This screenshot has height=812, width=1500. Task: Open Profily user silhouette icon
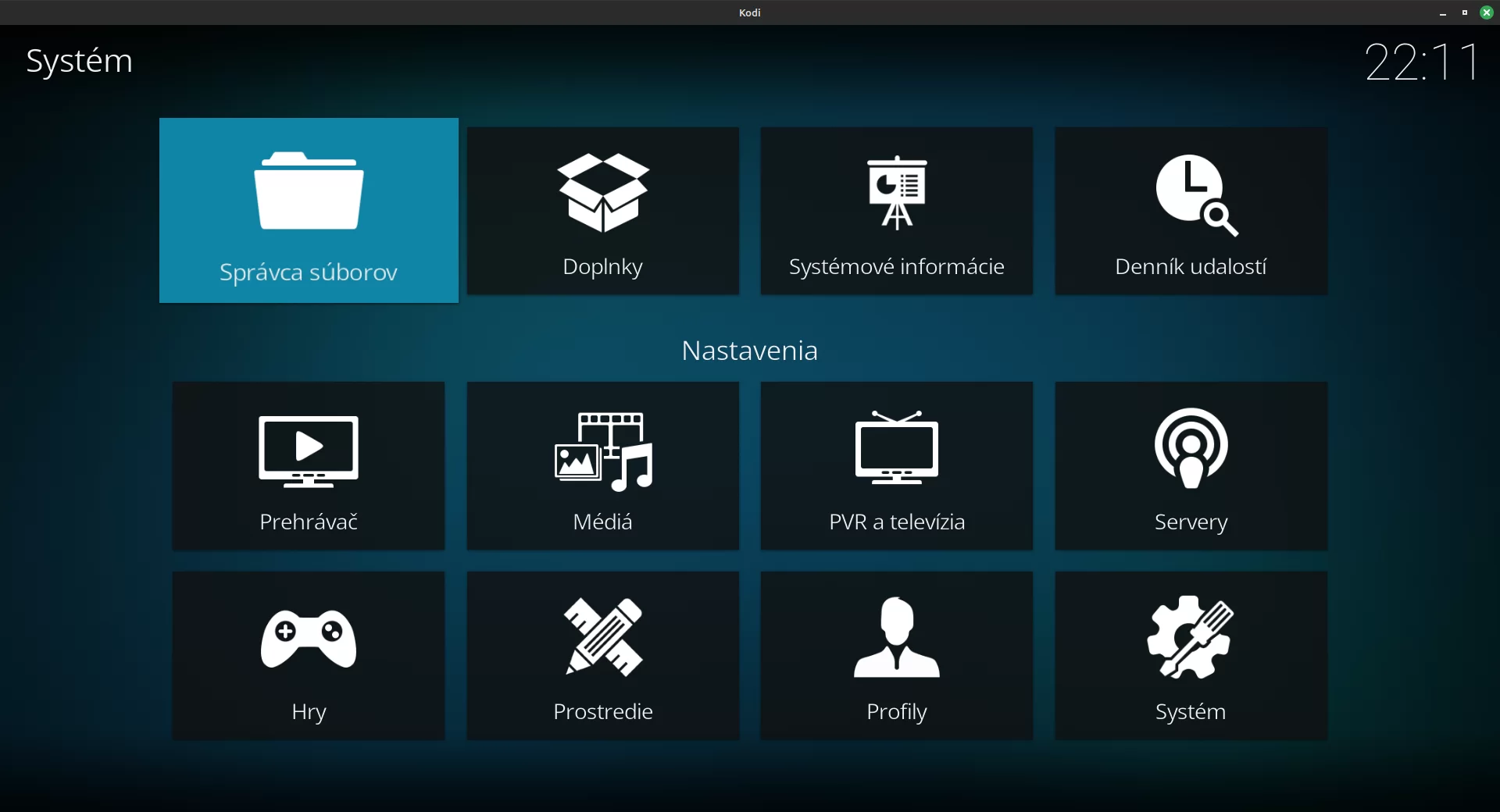897,637
